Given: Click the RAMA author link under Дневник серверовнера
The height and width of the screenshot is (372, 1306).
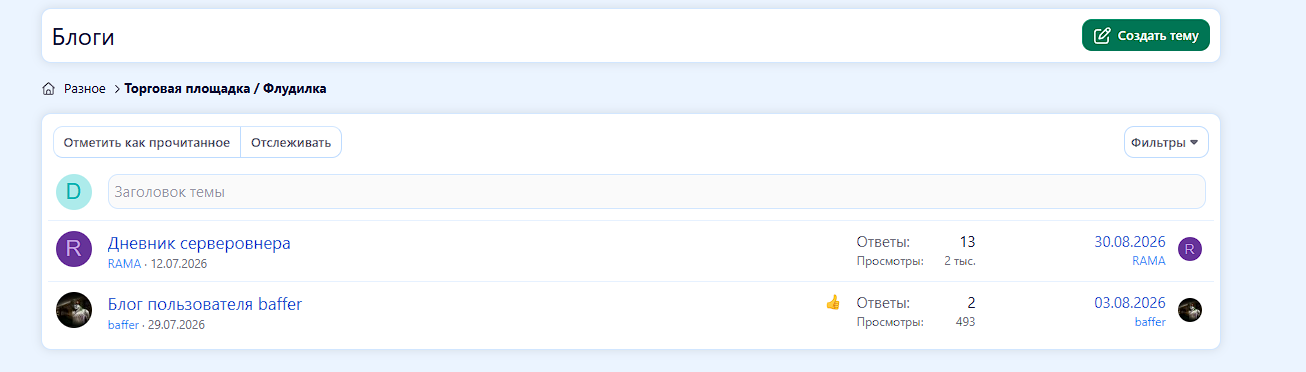Looking at the screenshot, I should pos(124,264).
